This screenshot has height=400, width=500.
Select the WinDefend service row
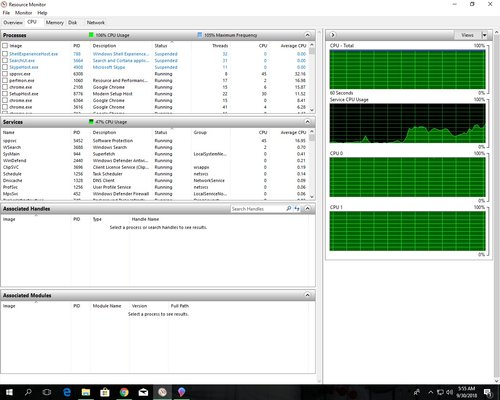155,161
